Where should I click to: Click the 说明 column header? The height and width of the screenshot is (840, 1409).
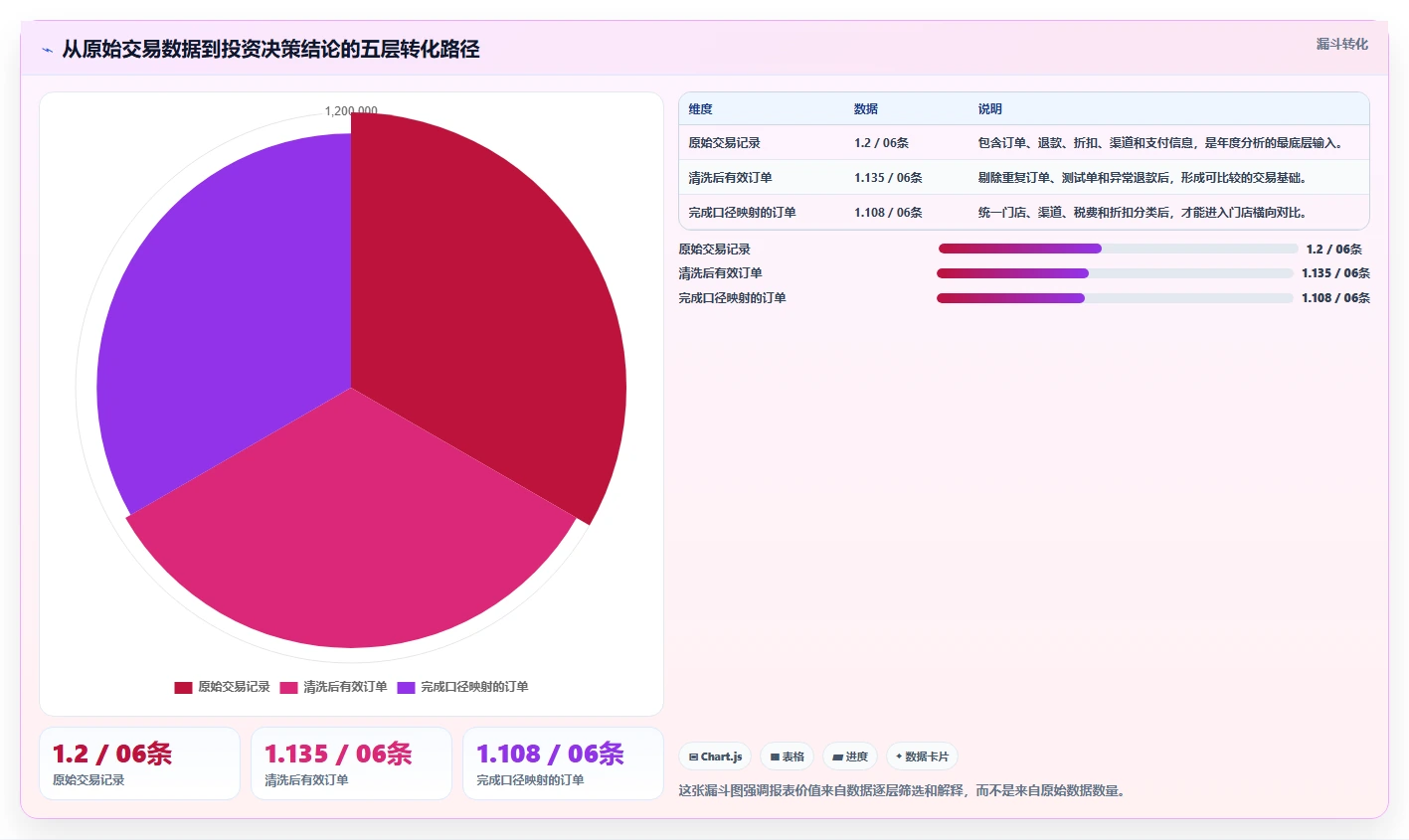point(989,109)
